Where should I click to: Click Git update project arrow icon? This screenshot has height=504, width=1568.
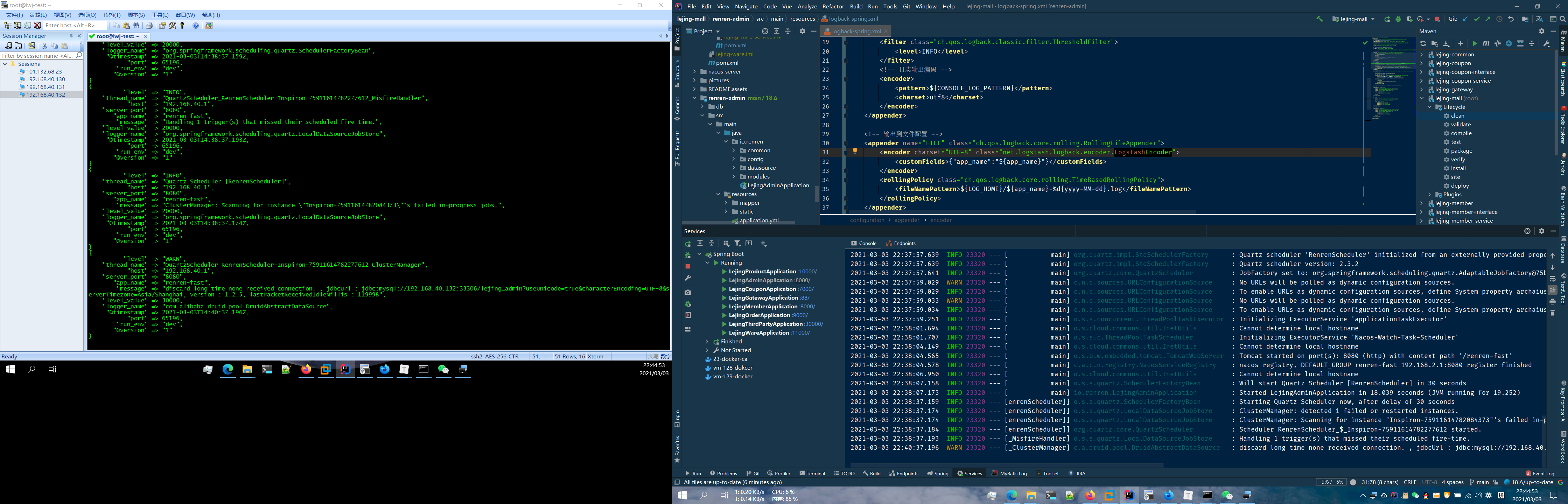pos(1464,19)
